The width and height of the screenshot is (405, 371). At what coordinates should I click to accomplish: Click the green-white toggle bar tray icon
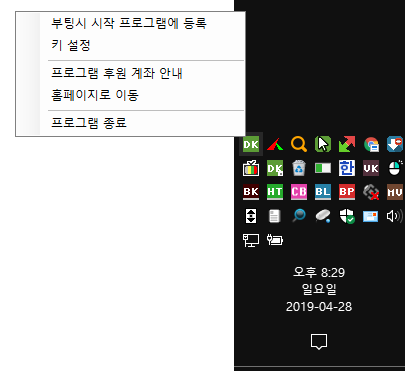(323, 168)
